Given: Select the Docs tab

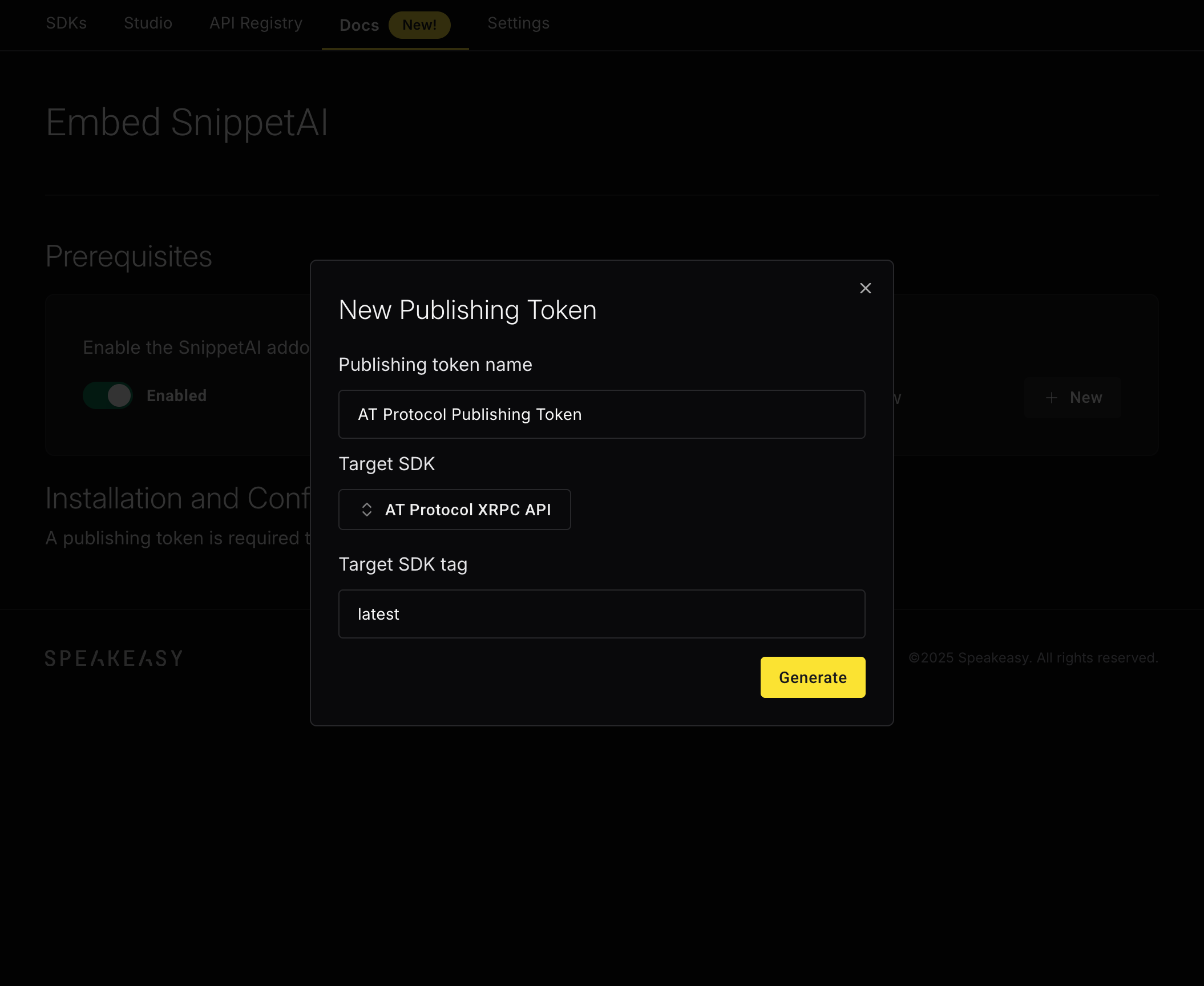Looking at the screenshot, I should click(x=359, y=25).
